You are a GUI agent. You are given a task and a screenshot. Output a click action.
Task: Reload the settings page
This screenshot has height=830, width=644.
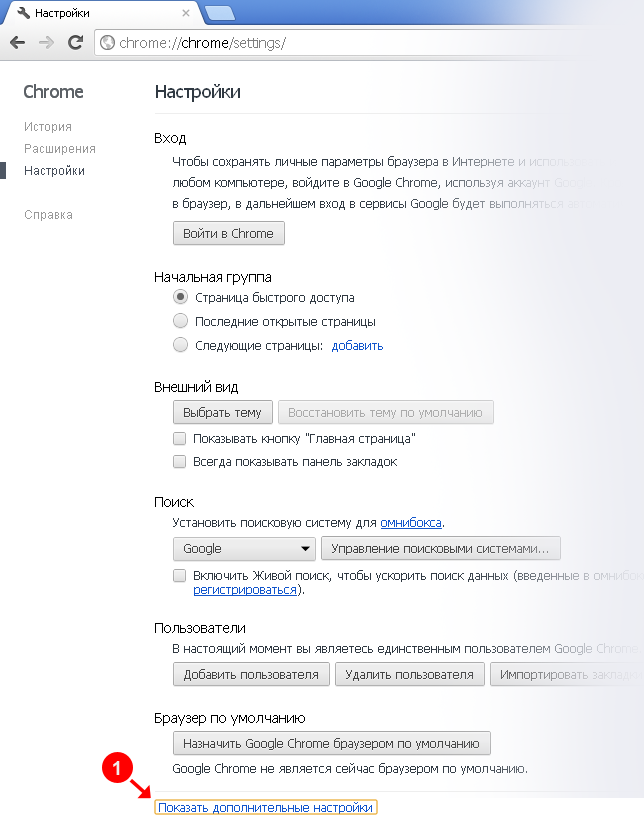tap(76, 42)
